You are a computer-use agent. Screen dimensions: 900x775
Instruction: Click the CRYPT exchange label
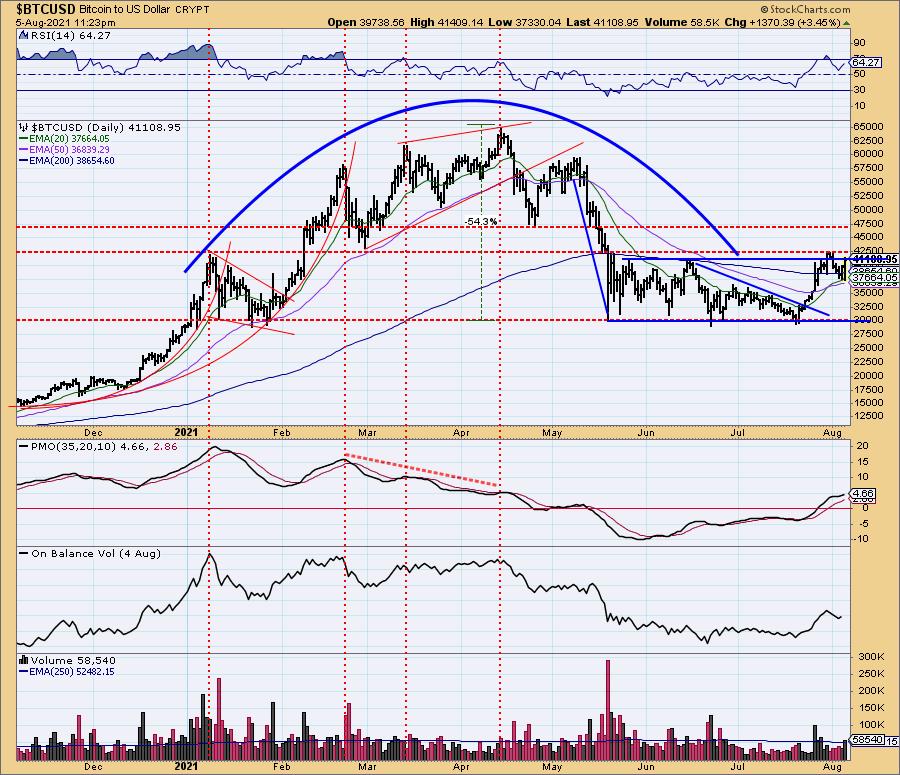click(192, 10)
